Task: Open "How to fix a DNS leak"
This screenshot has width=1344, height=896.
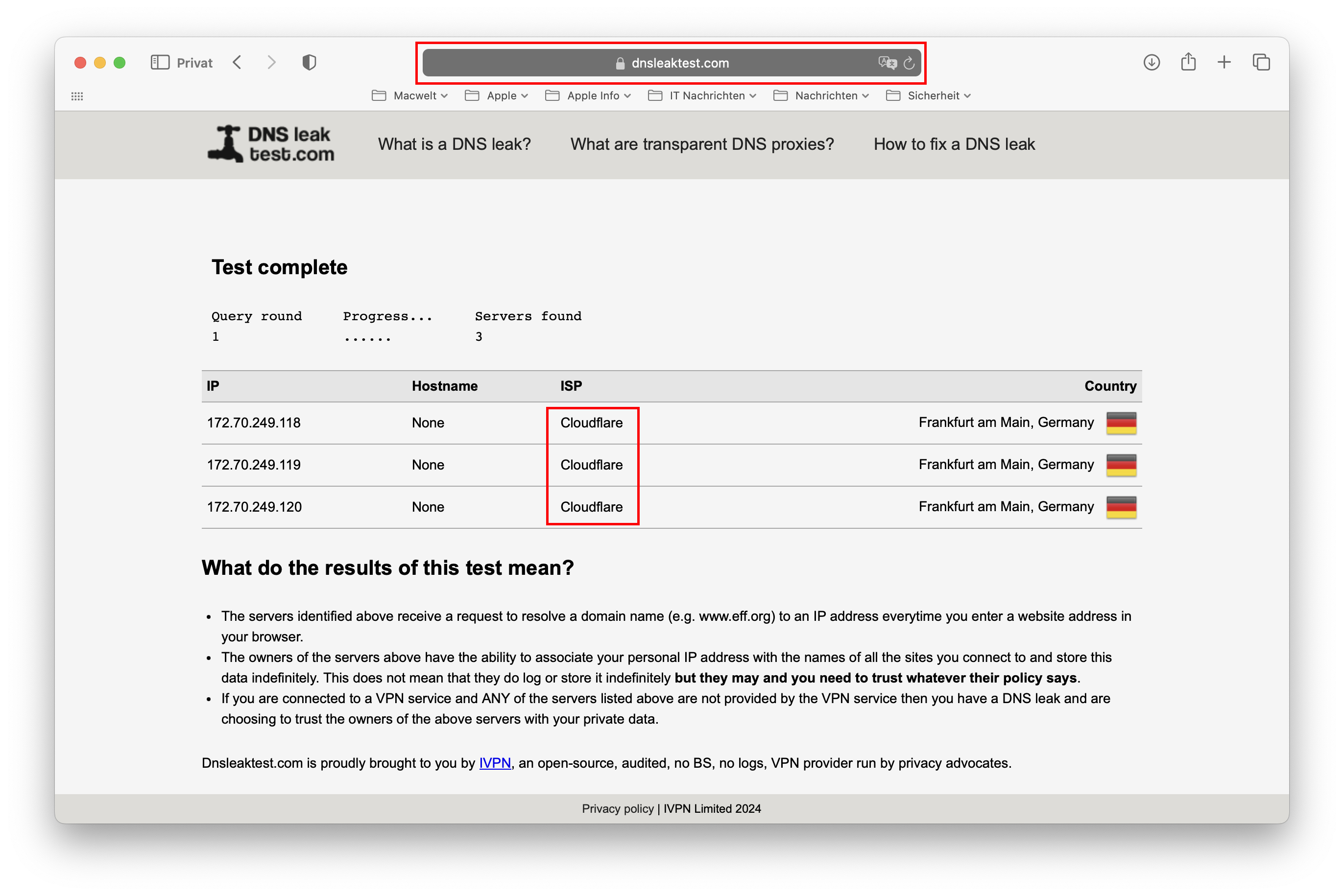Action: [954, 144]
